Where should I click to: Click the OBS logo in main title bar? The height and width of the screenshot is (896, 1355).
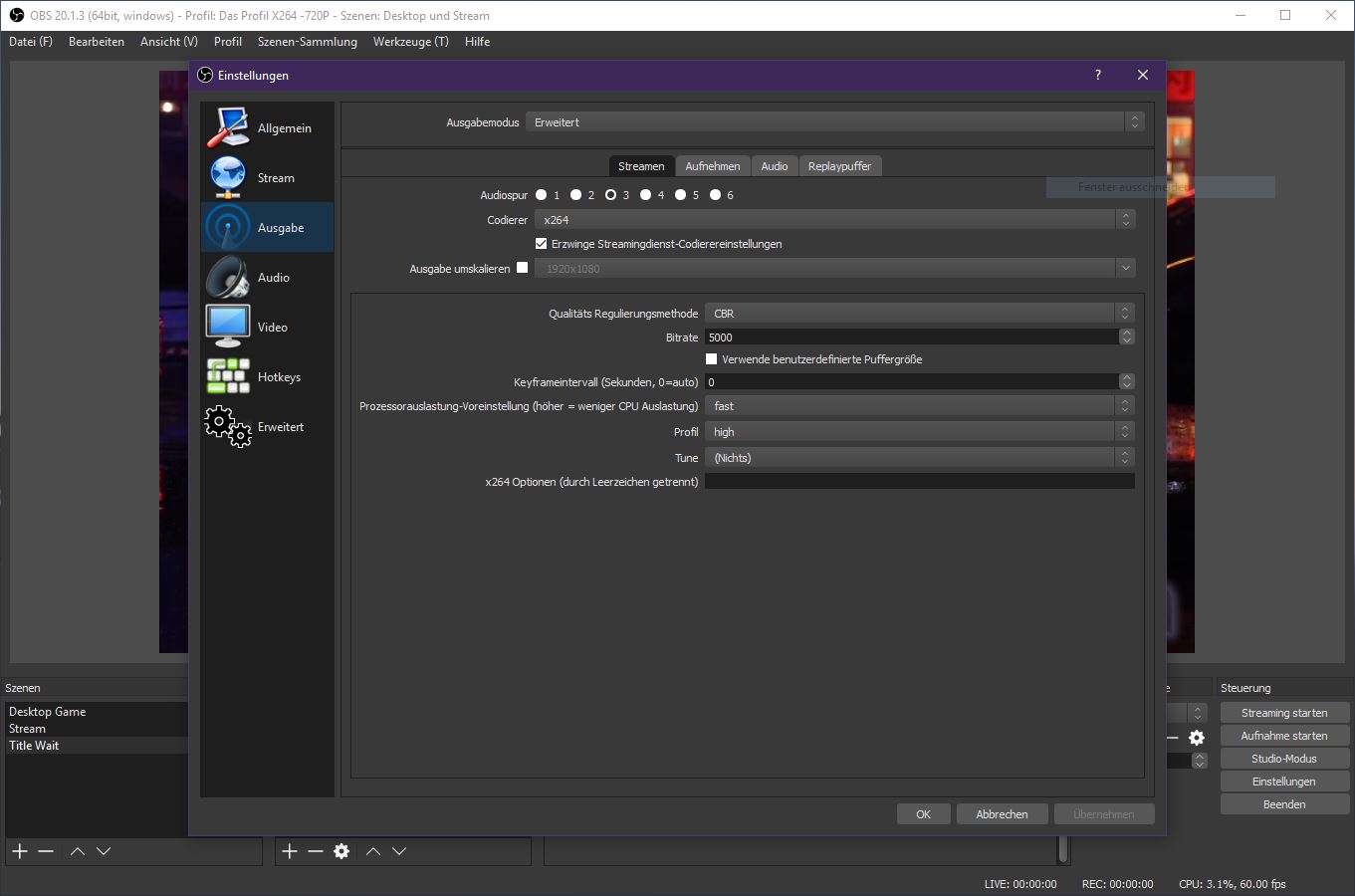point(16,15)
